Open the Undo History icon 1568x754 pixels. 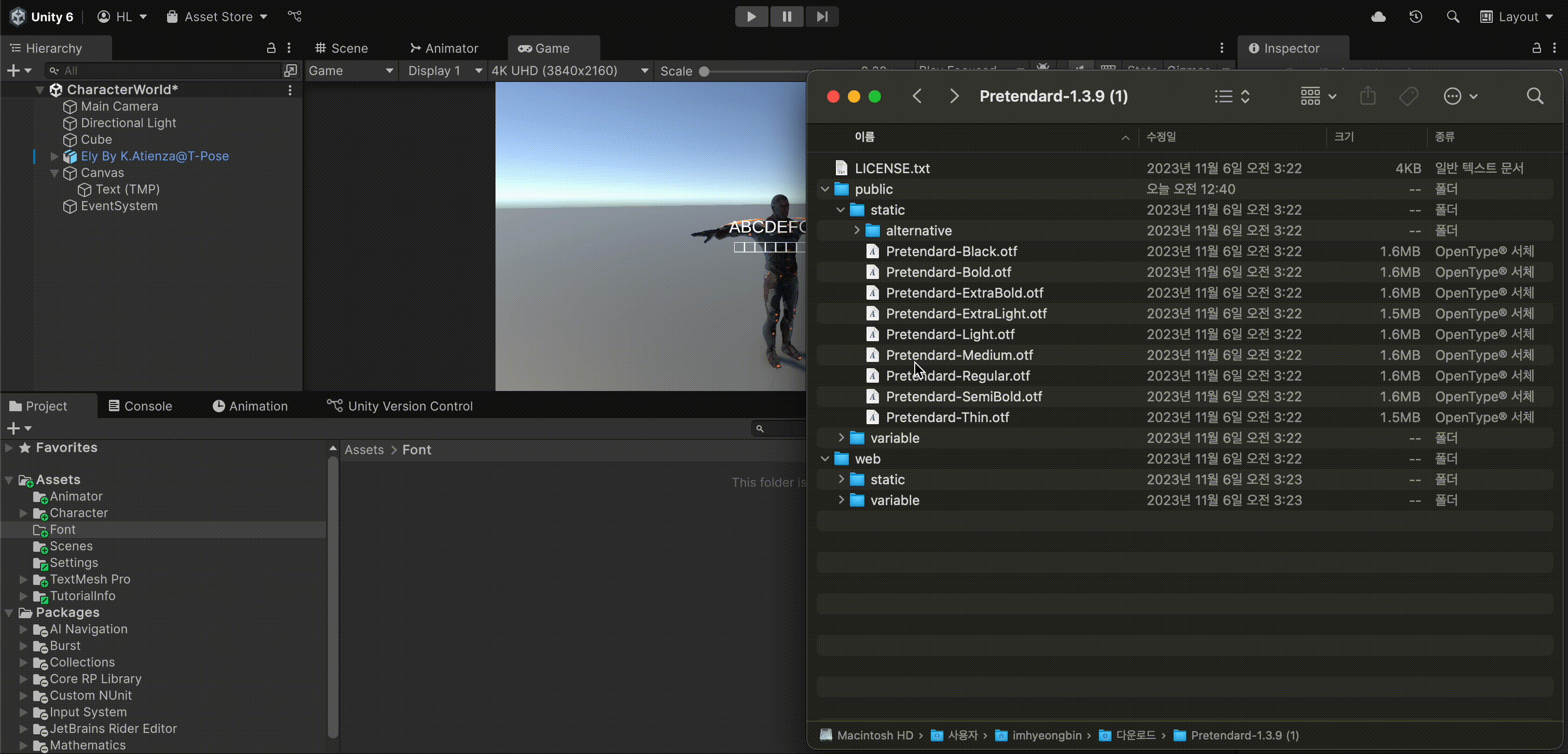click(1416, 17)
